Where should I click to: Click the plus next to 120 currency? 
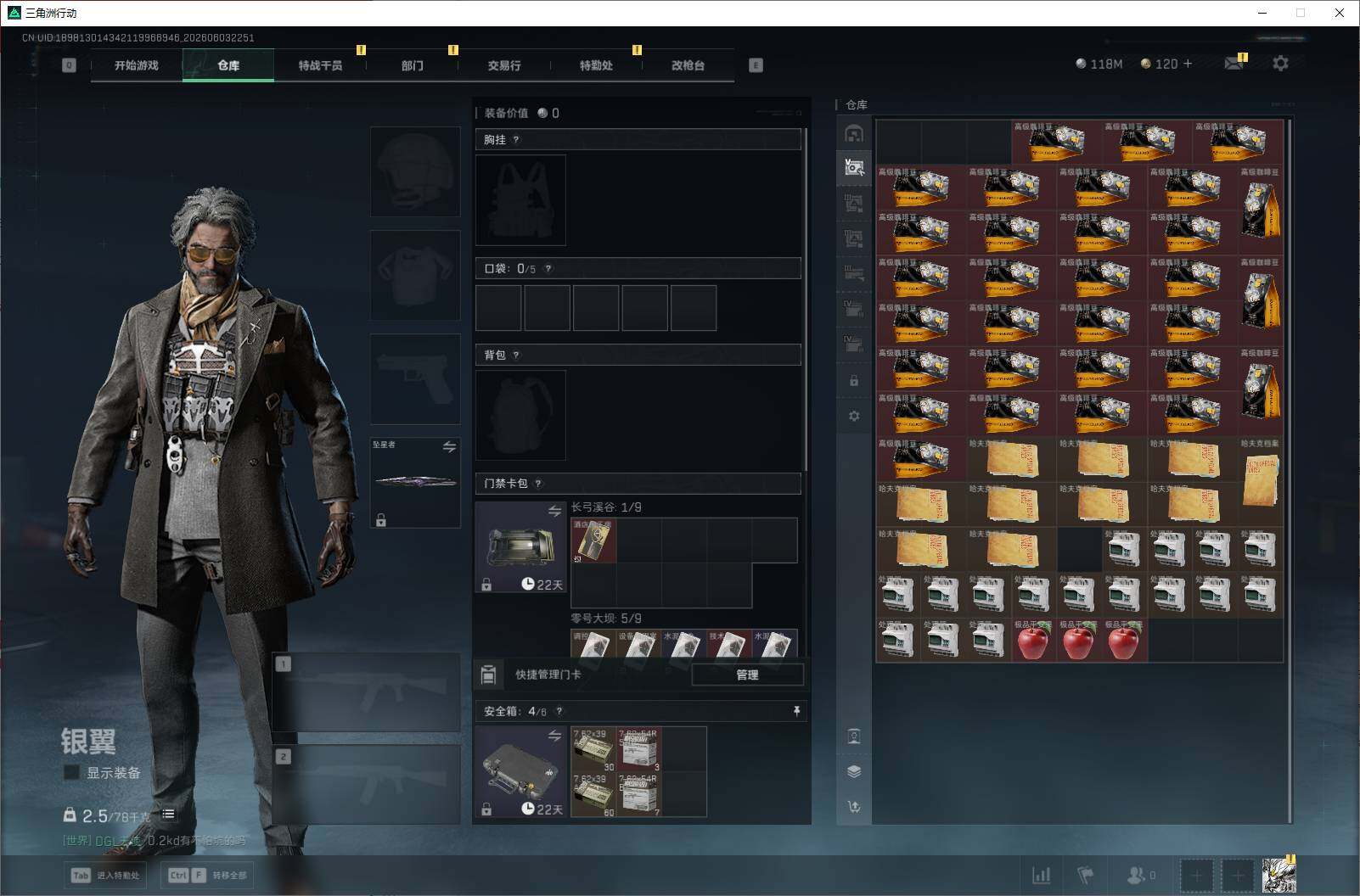point(1187,64)
